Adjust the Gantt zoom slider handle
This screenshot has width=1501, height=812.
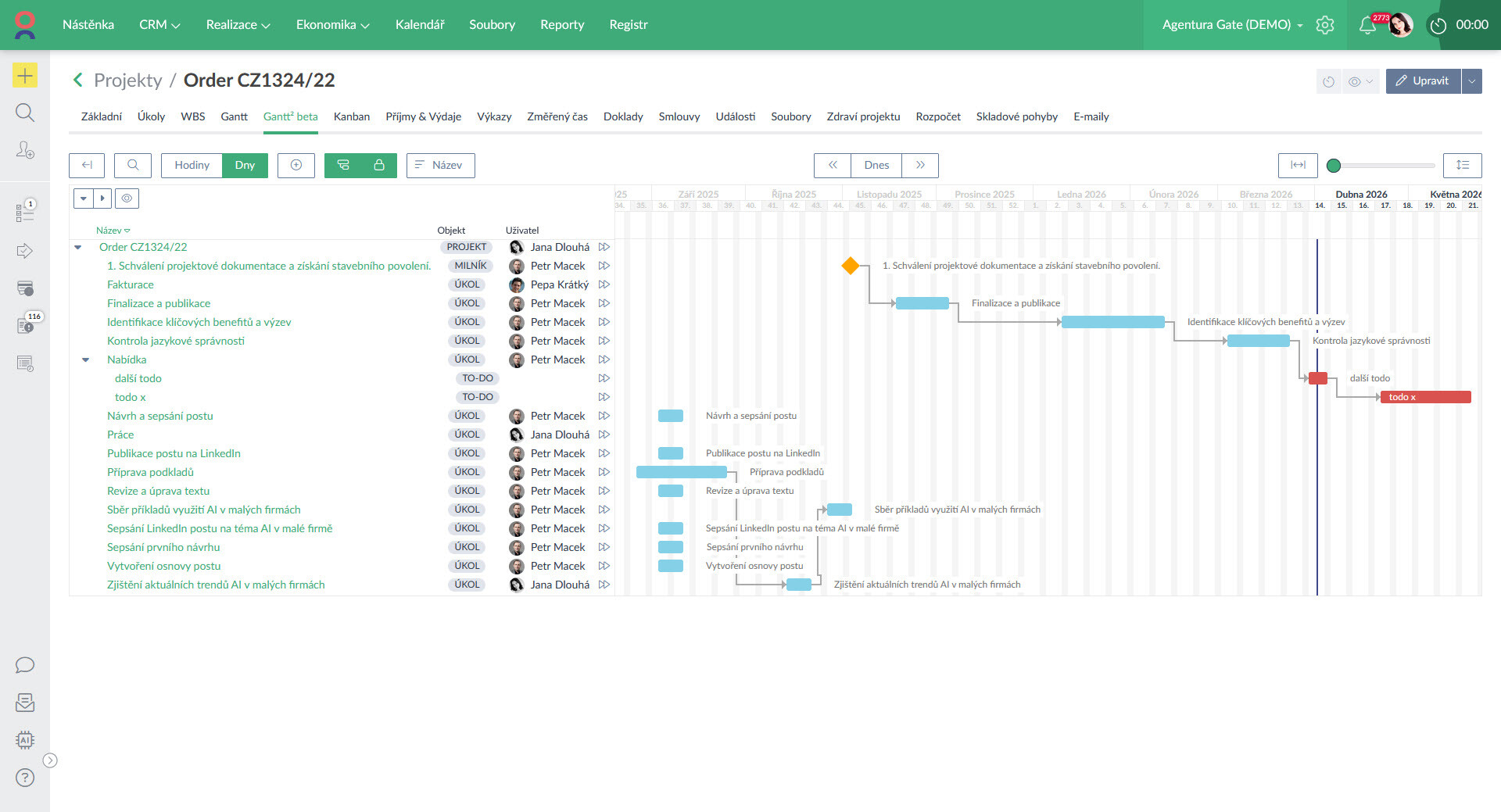pos(1334,165)
